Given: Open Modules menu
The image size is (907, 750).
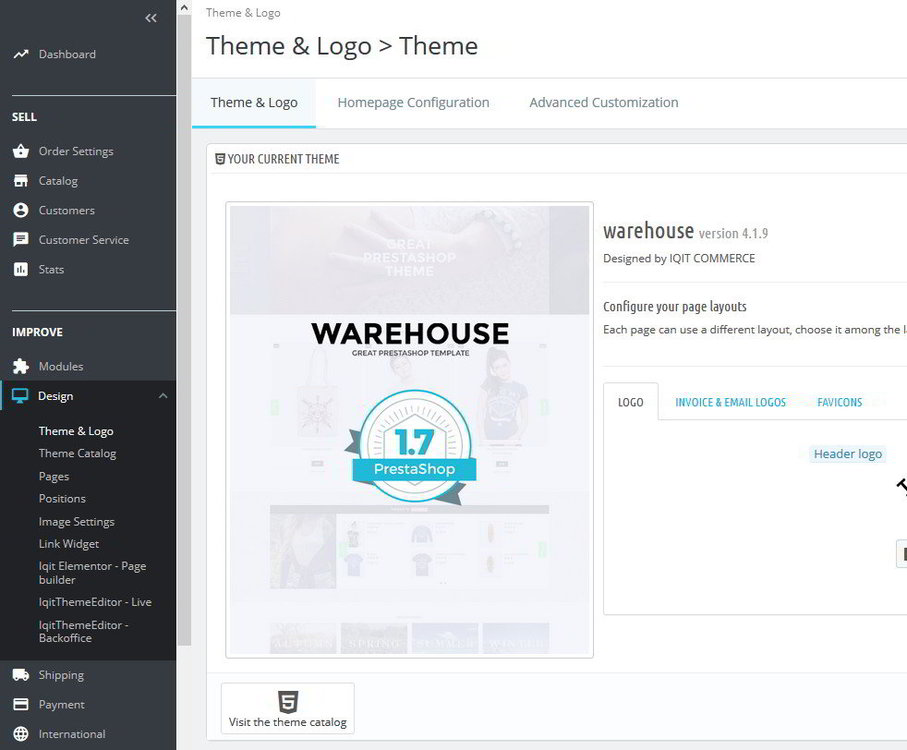Looking at the screenshot, I should 61,367.
